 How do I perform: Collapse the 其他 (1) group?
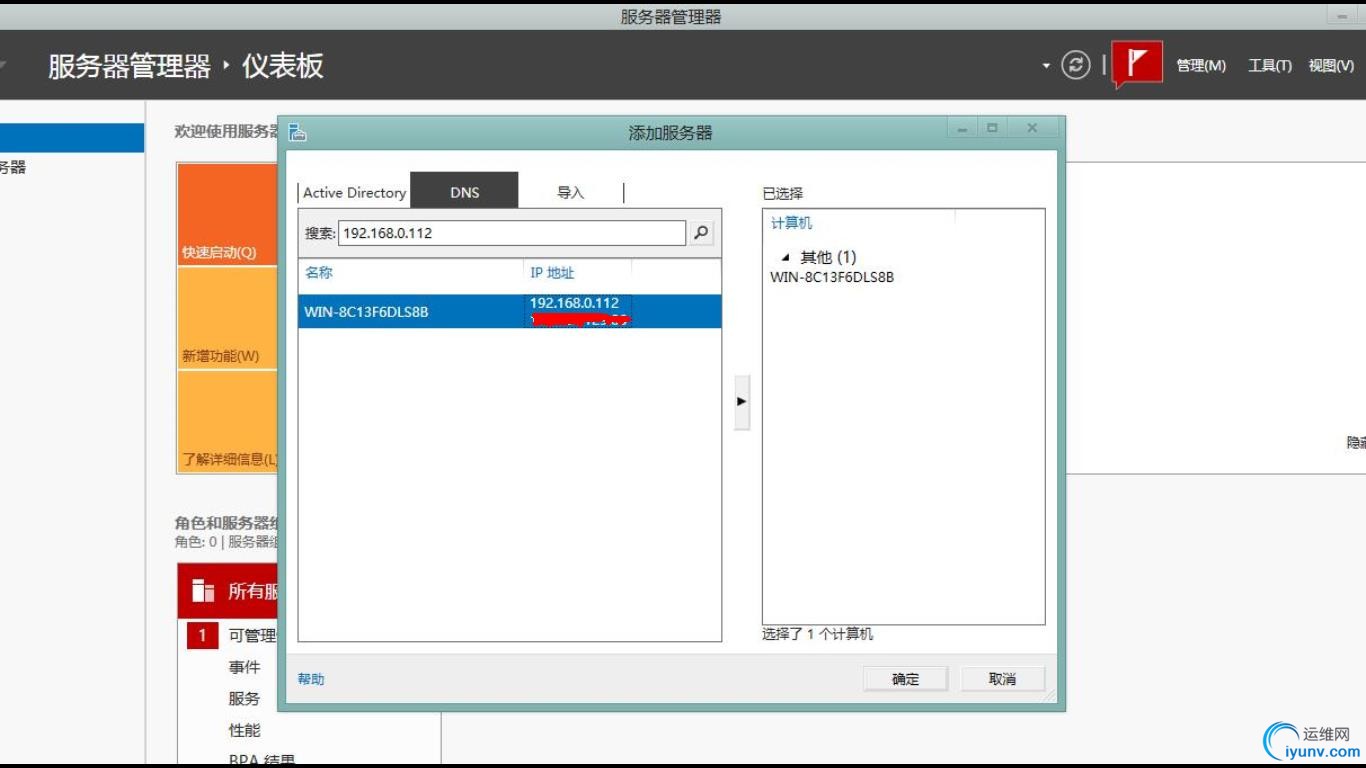click(x=786, y=258)
